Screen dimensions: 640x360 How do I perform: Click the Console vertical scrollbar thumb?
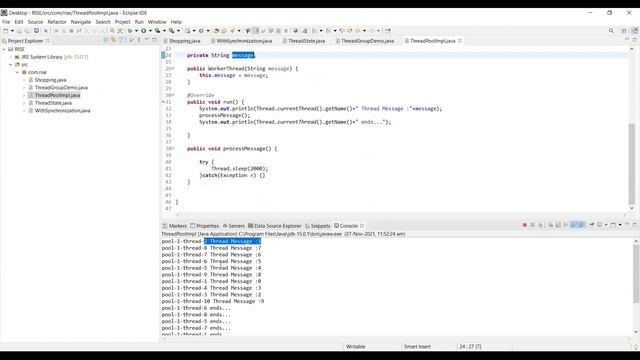click(636, 273)
